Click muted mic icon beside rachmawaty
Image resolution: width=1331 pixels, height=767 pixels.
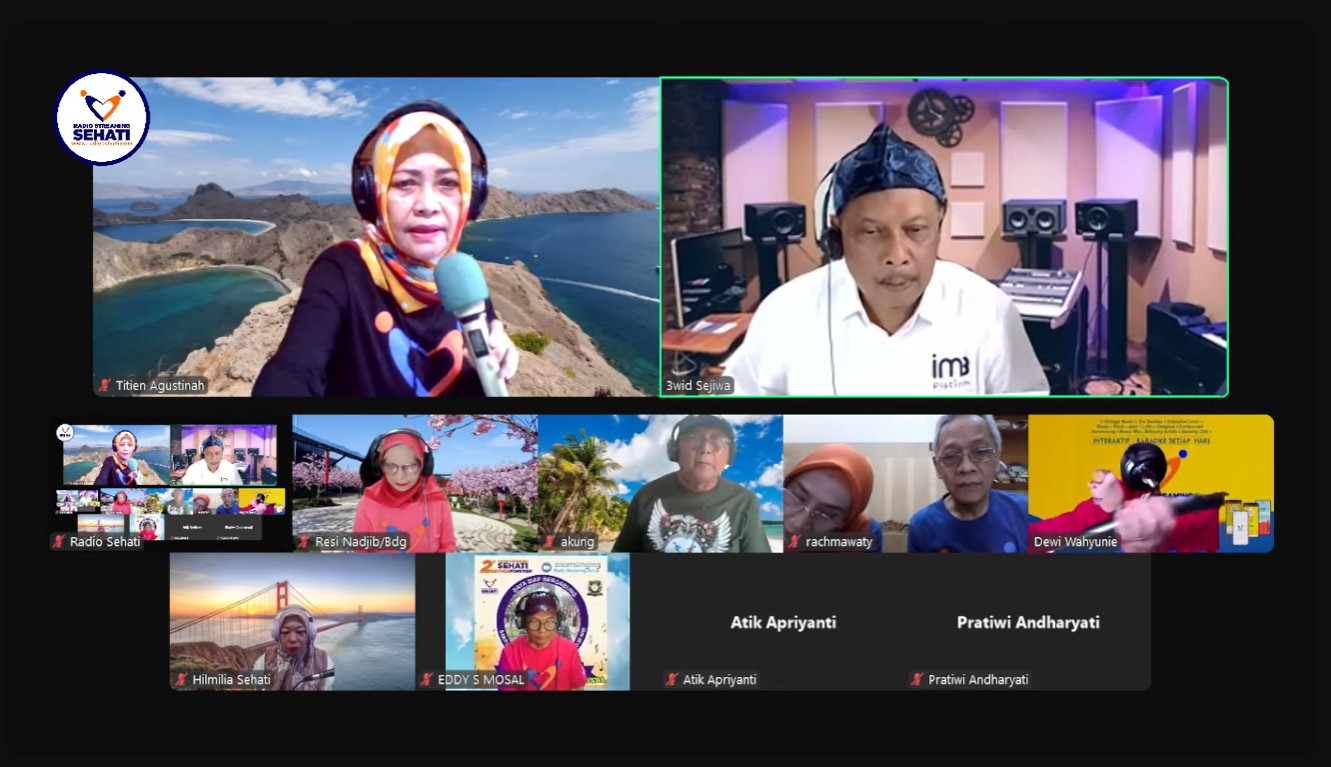coord(795,542)
